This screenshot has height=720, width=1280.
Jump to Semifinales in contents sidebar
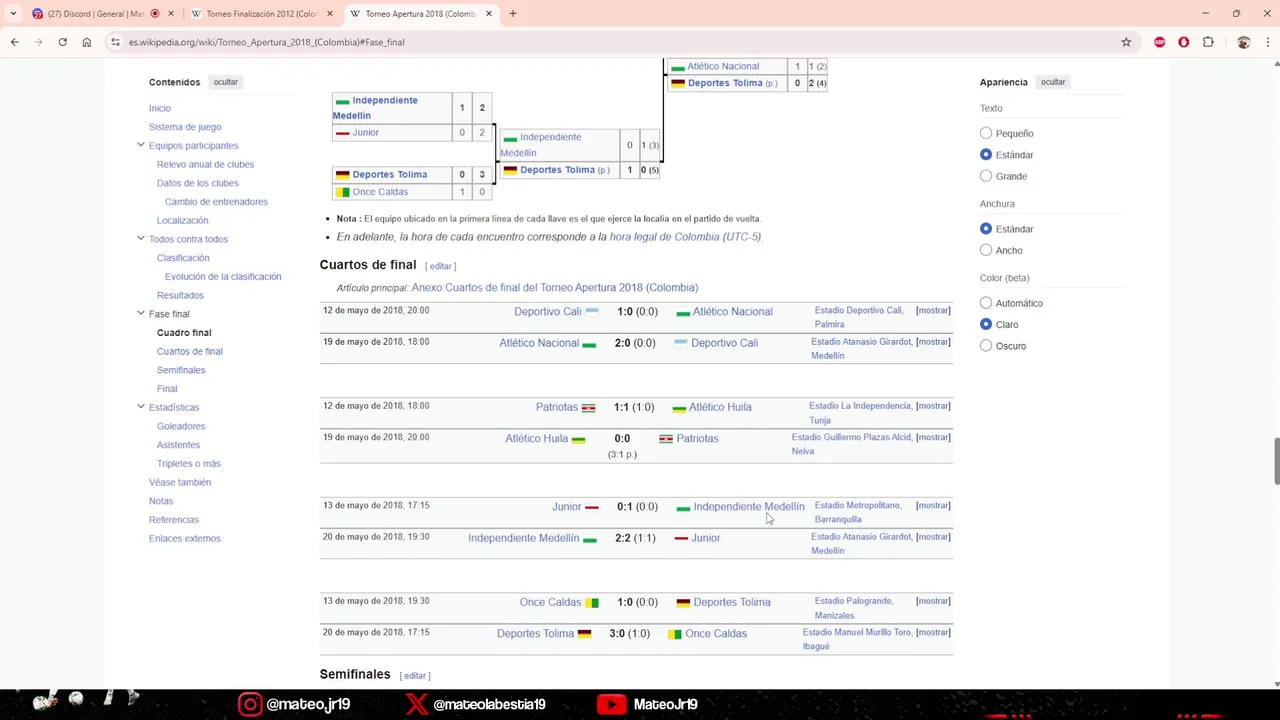[181, 370]
